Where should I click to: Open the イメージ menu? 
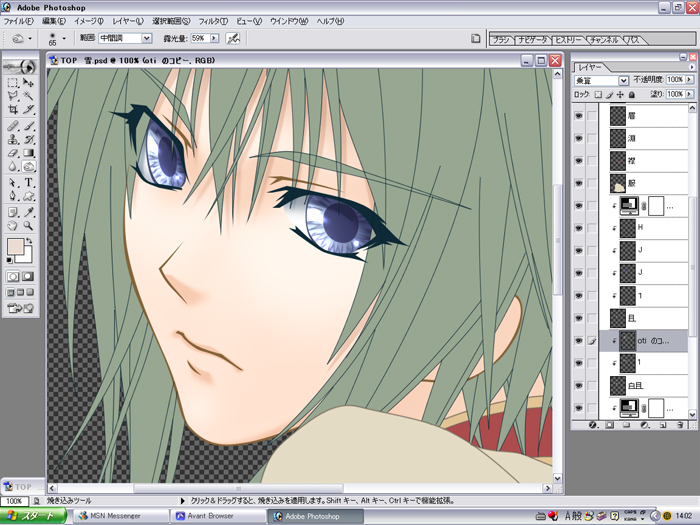pyautogui.click(x=88, y=21)
